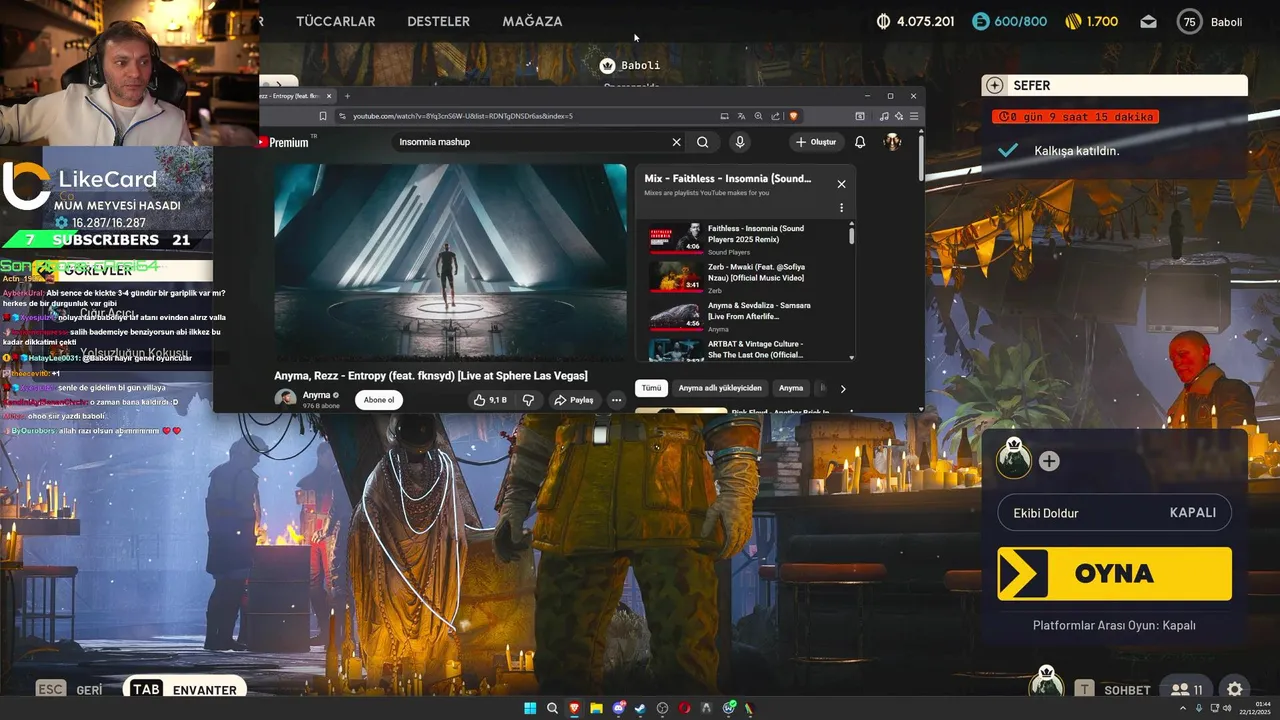This screenshot has height=720, width=1280.
Task: Open Windows Start menu
Action: pos(530,708)
